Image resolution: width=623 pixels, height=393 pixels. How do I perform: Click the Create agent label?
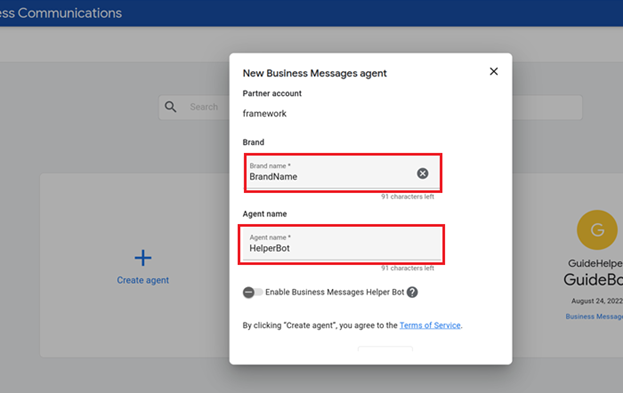coord(143,280)
